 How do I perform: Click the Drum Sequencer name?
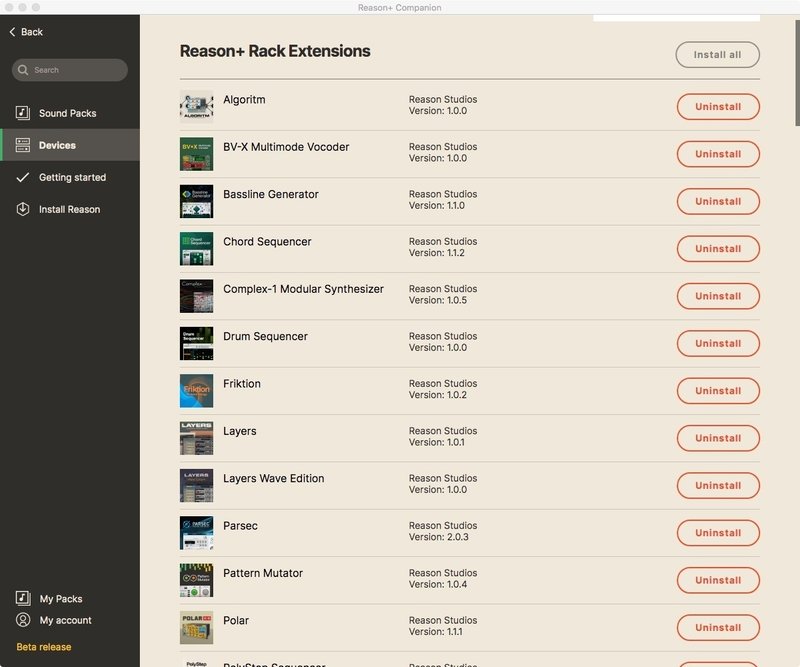[265, 336]
